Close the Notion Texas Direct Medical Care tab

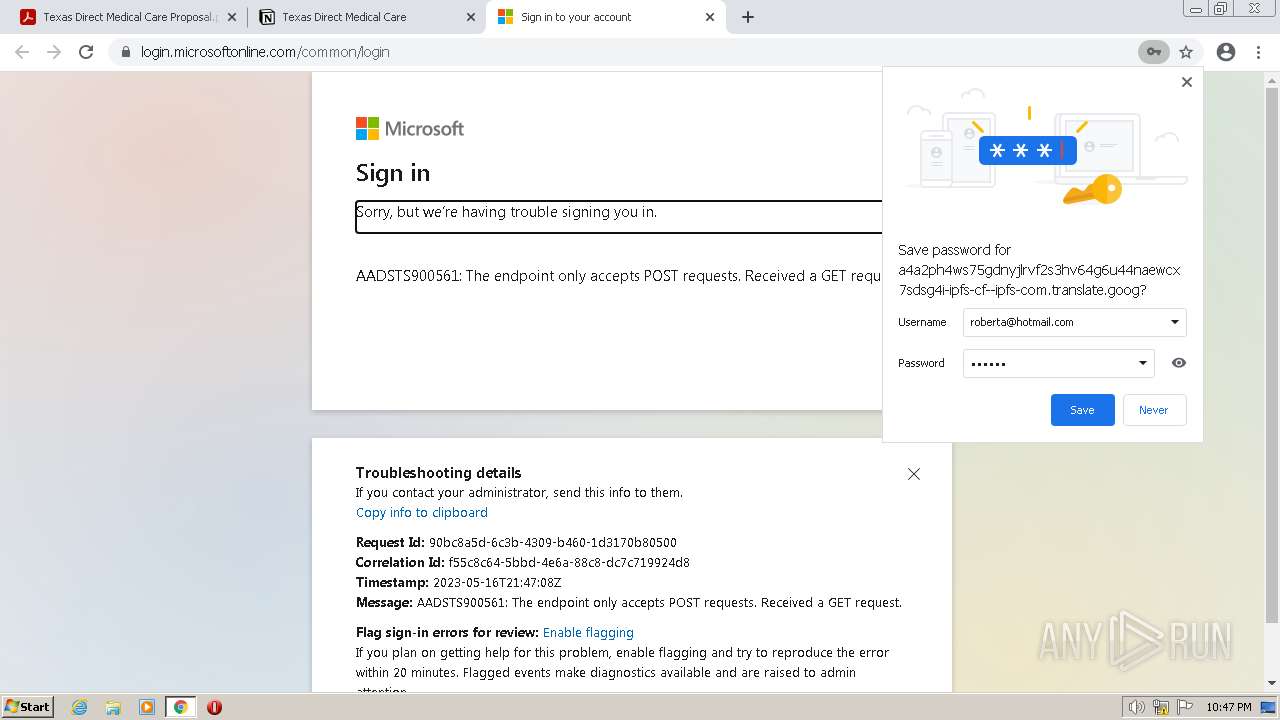(470, 17)
